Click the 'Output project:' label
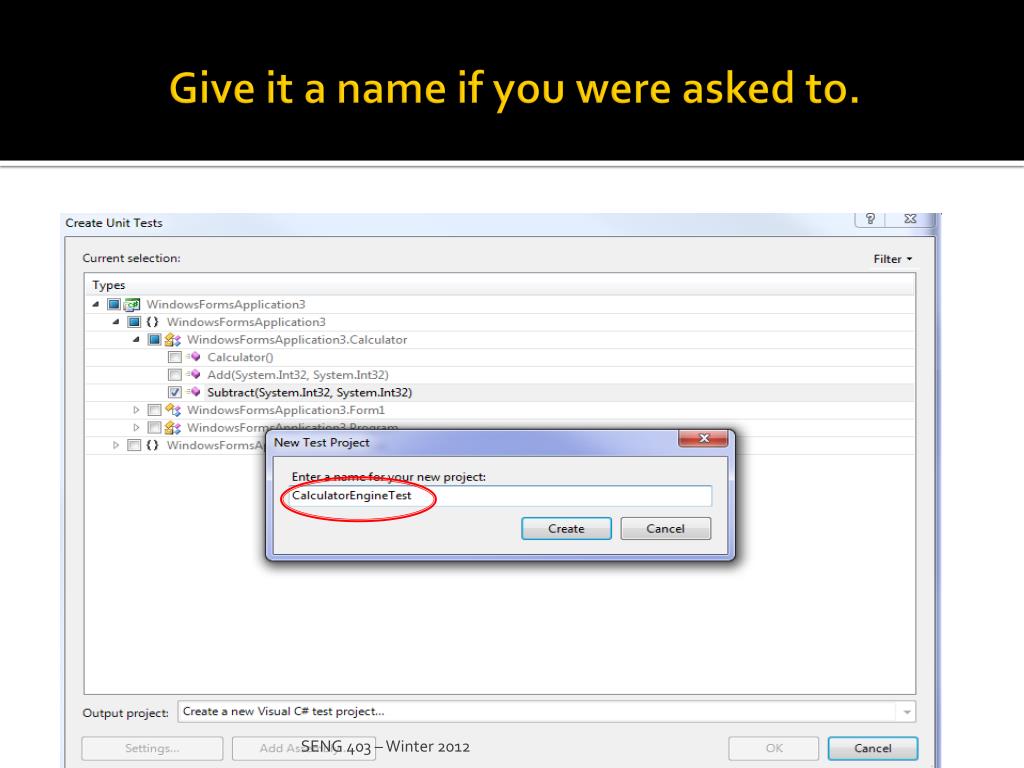 pos(125,712)
